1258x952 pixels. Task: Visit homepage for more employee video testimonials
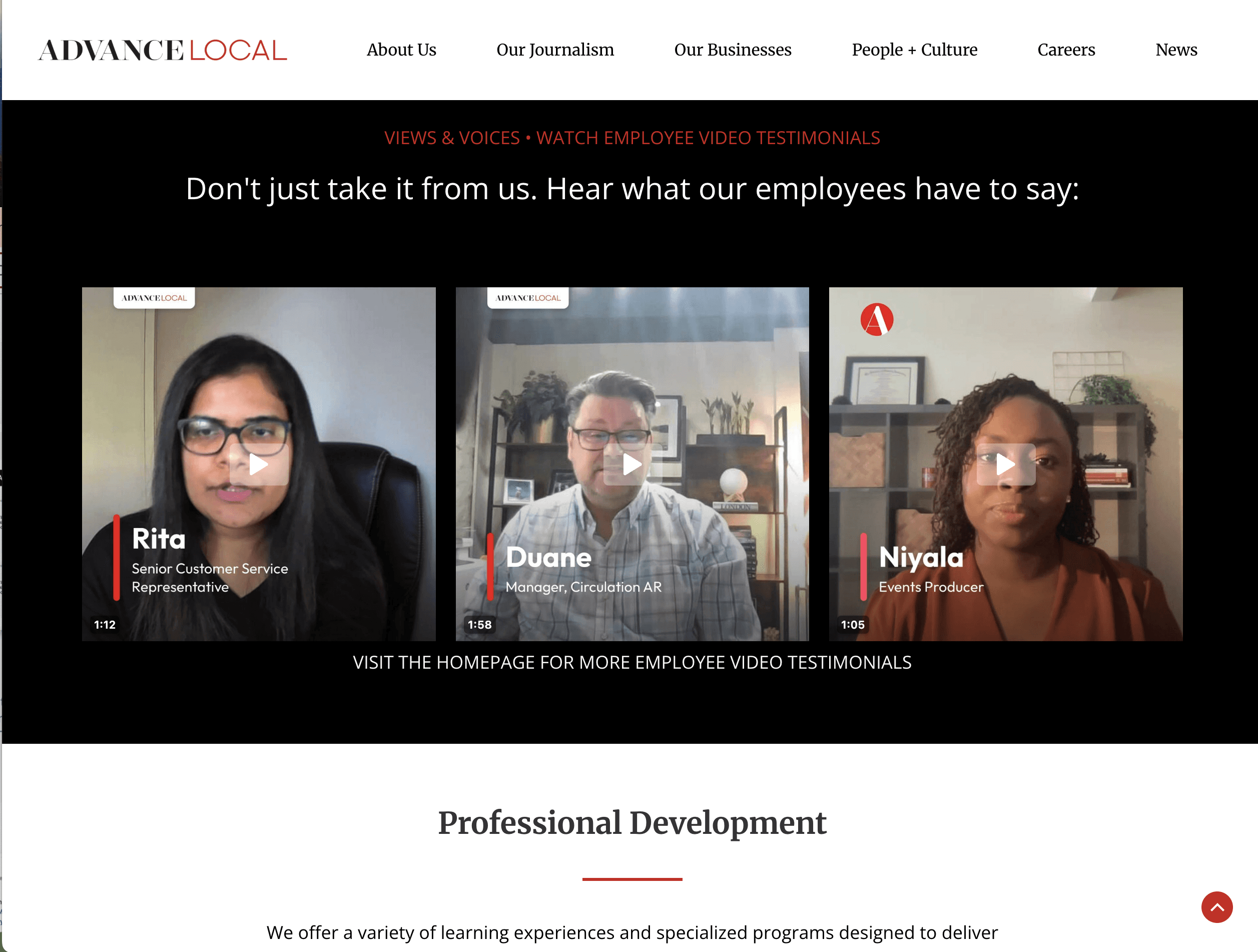coord(632,663)
